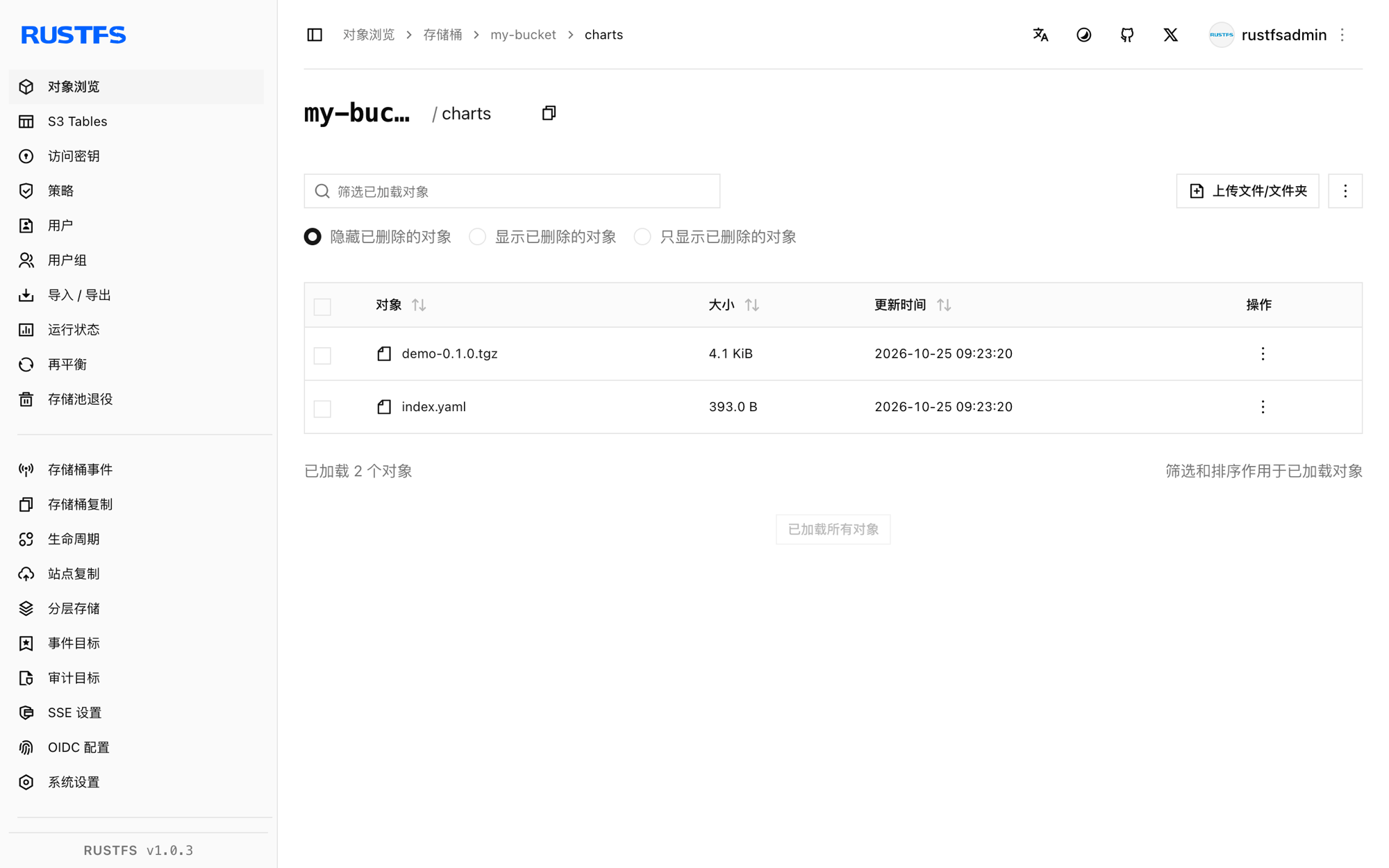Select 隐藏已删除的对象 radio option

[x=313, y=237]
